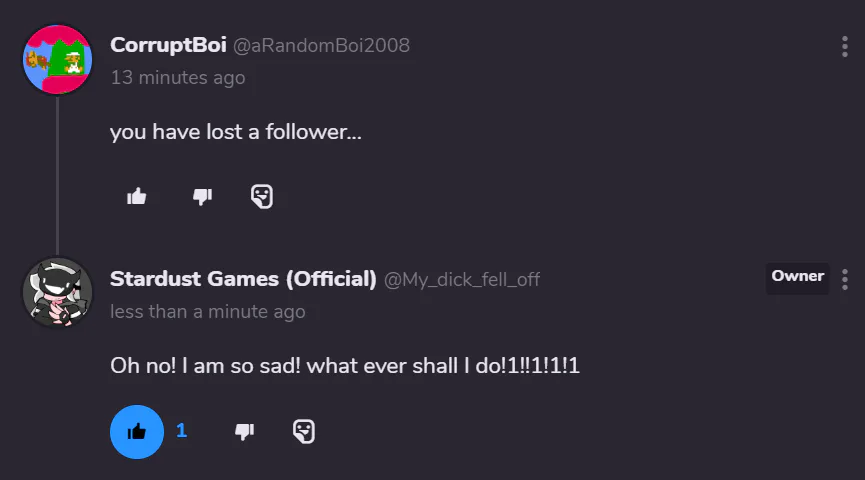Open the handle next to Stardust Games (Official)

462,280
